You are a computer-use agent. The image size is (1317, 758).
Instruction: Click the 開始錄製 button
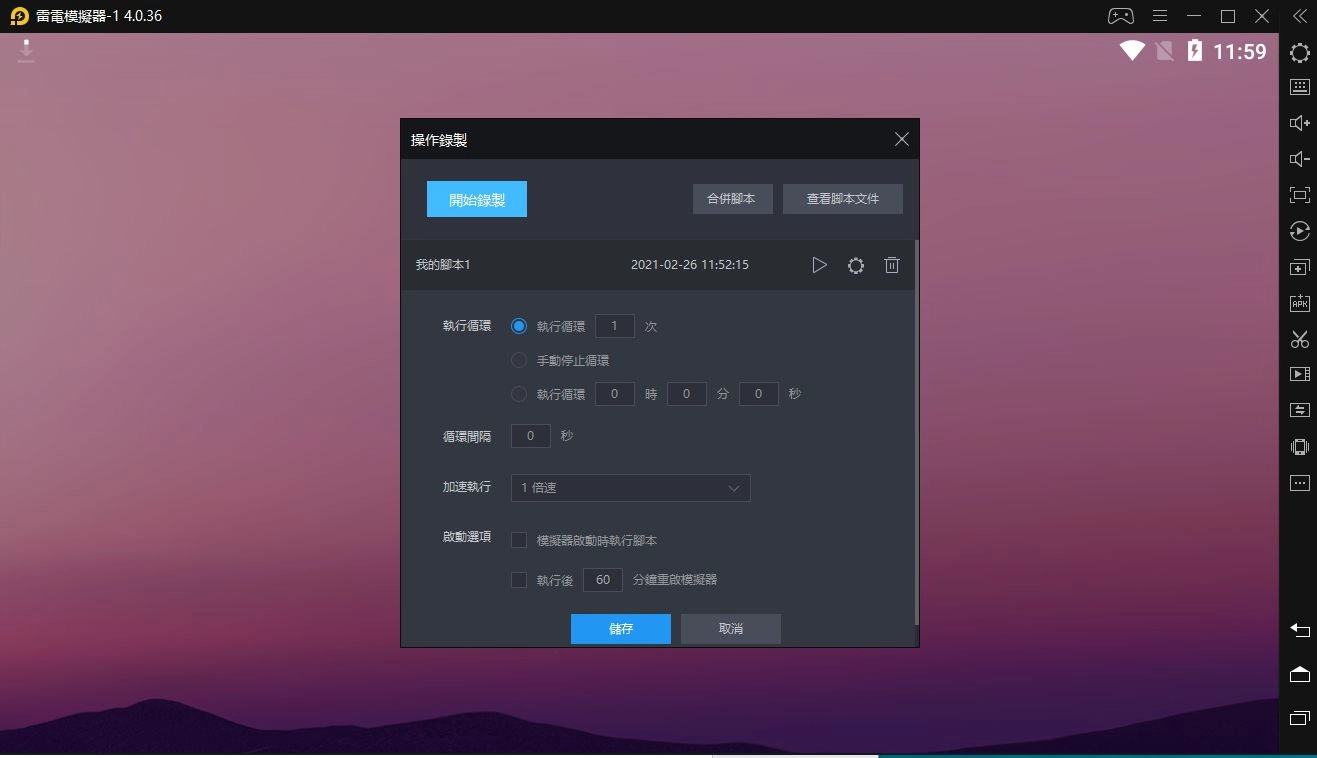coord(477,199)
